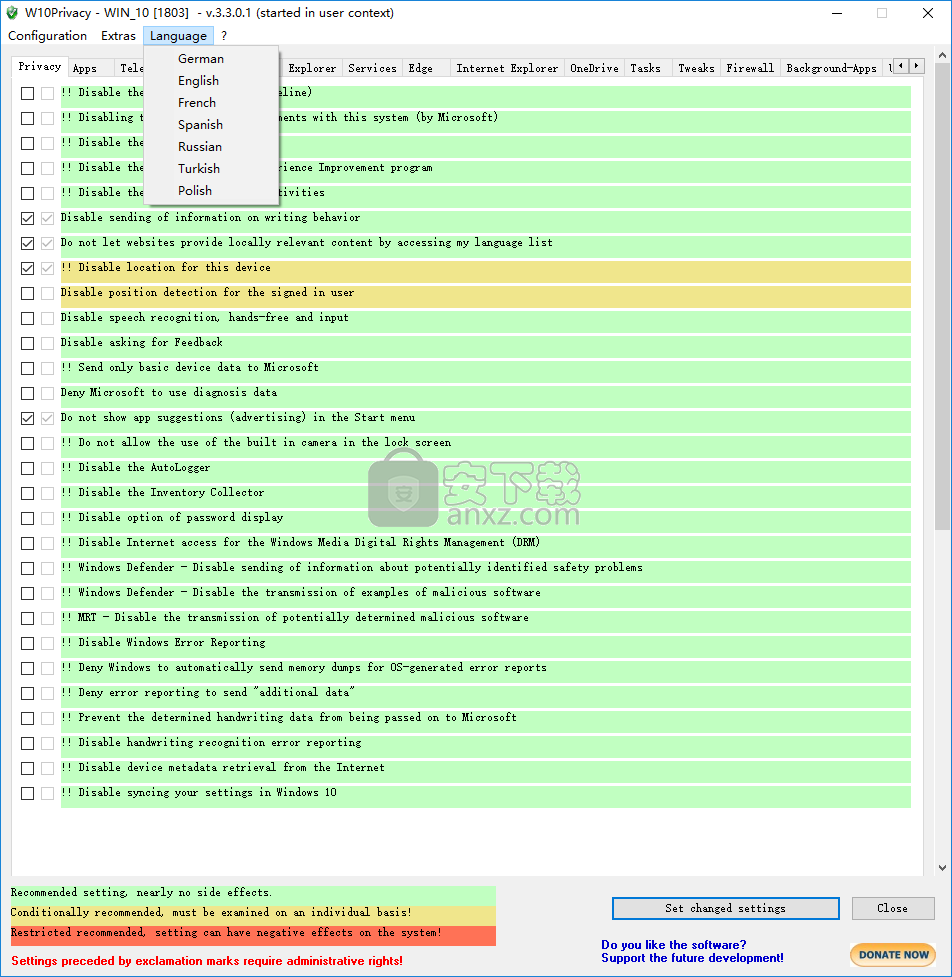
Task: Switch to the Apps tab
Action: (x=85, y=69)
